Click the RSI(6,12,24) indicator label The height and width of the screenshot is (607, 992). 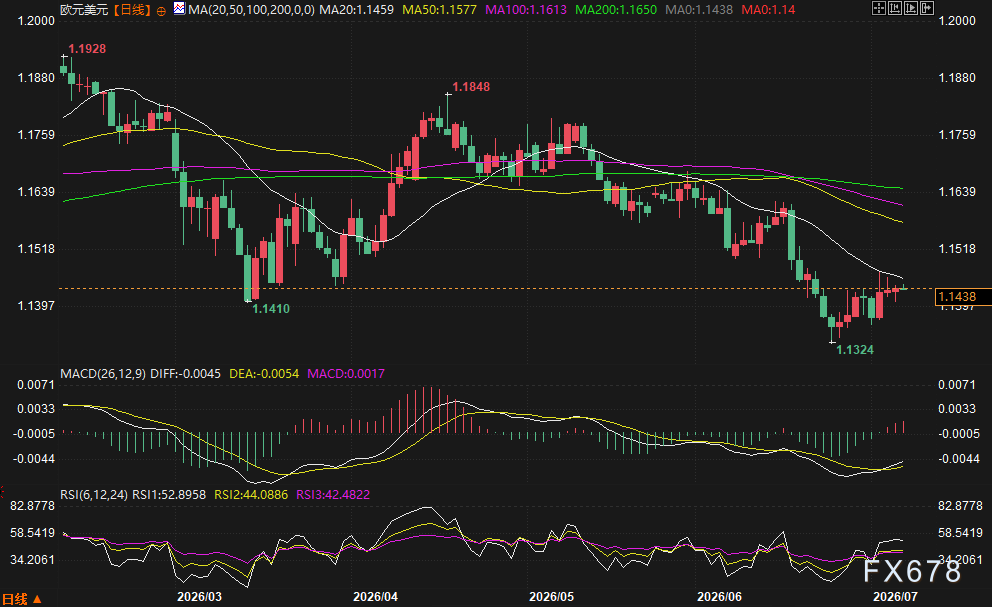coord(94,494)
